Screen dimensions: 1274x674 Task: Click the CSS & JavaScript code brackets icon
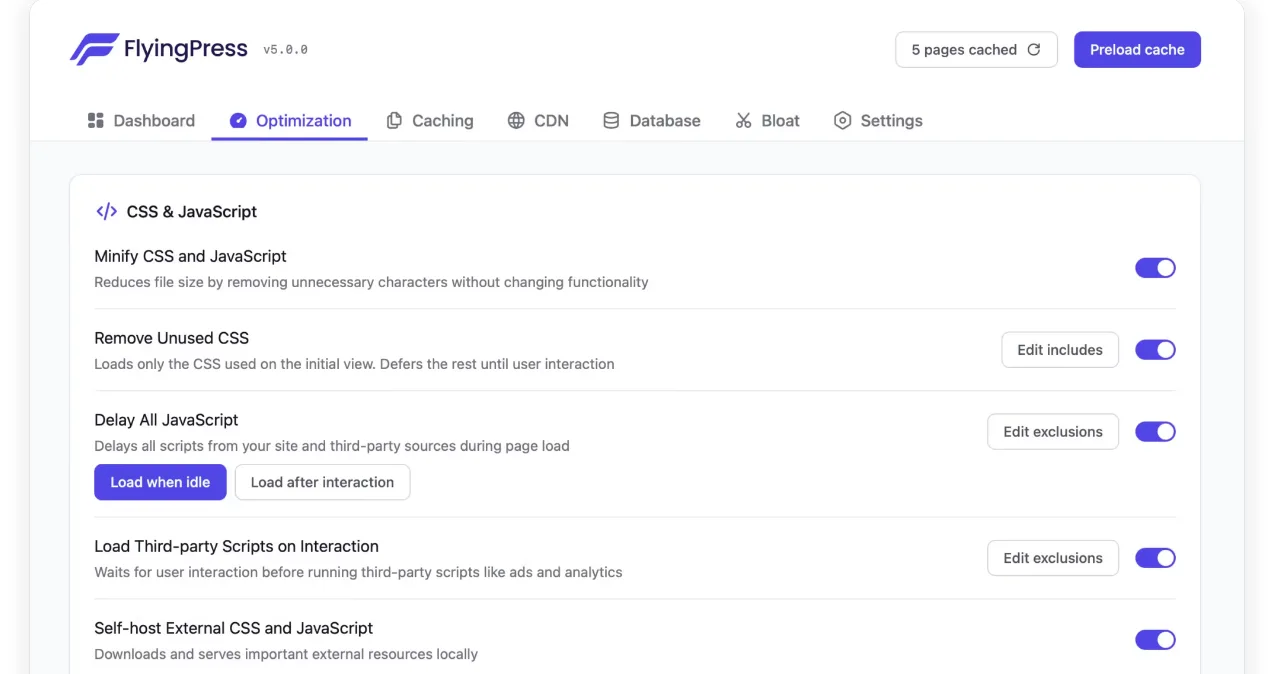pyautogui.click(x=106, y=211)
